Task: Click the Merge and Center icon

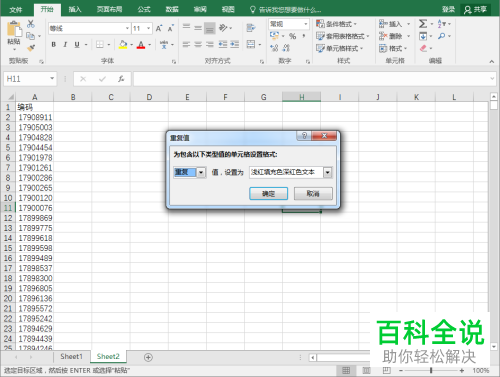Action: click(x=251, y=44)
